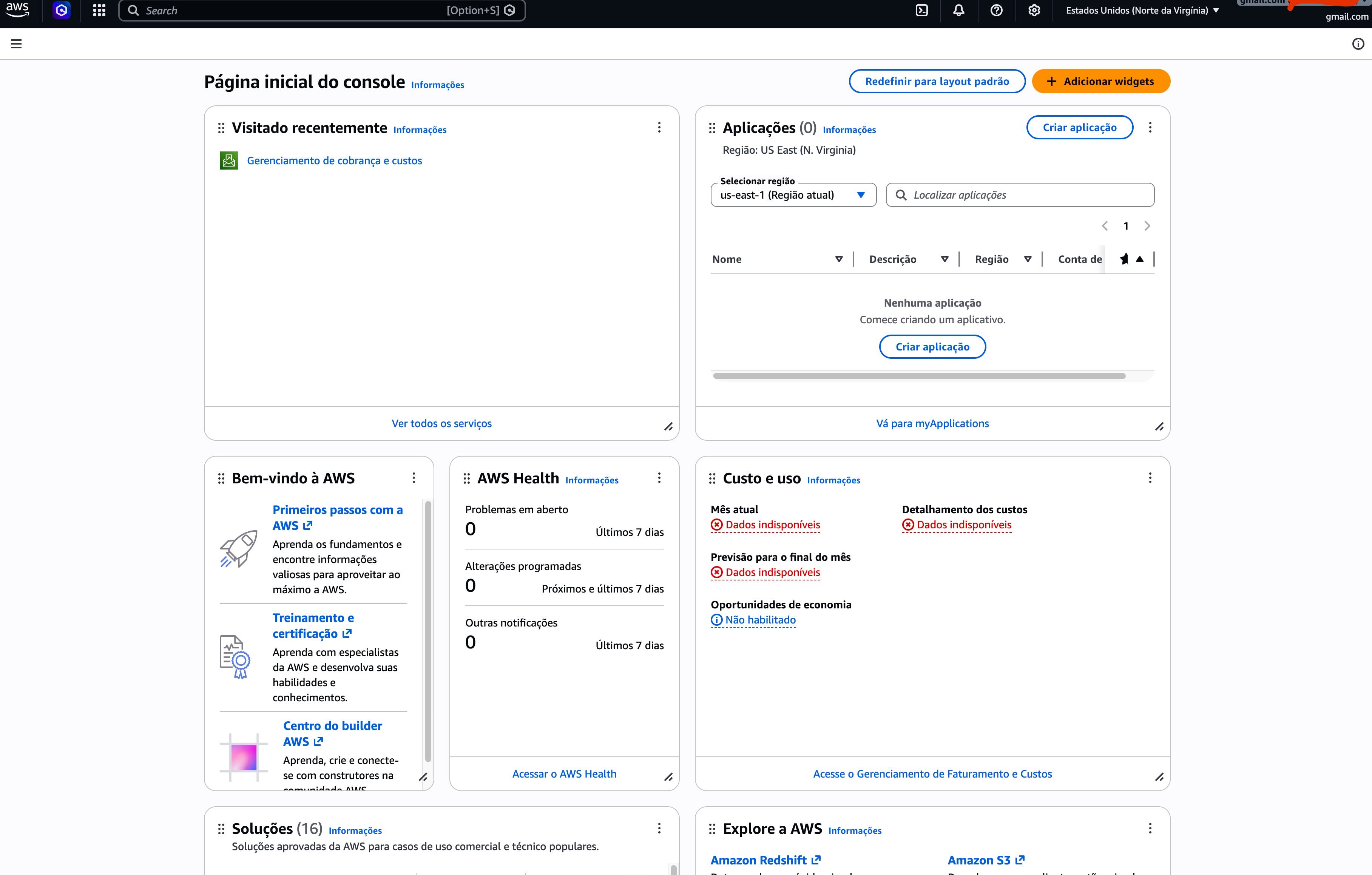Screen dimensions: 1372x875
Task: Open the options menu for Bem-vindo à AWS widget
Action: pyautogui.click(x=414, y=478)
